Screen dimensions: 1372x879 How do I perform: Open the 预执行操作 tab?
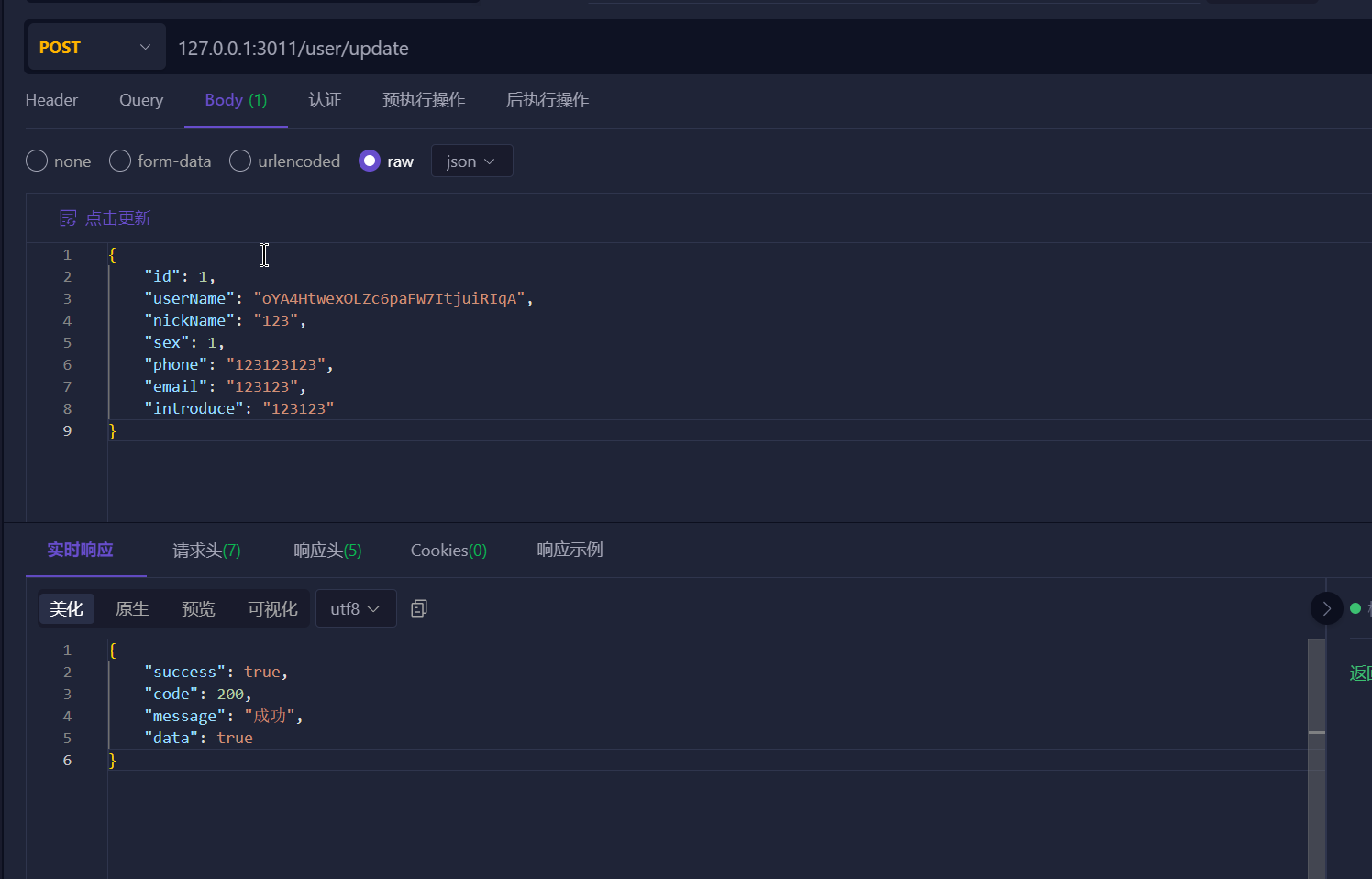tap(424, 100)
